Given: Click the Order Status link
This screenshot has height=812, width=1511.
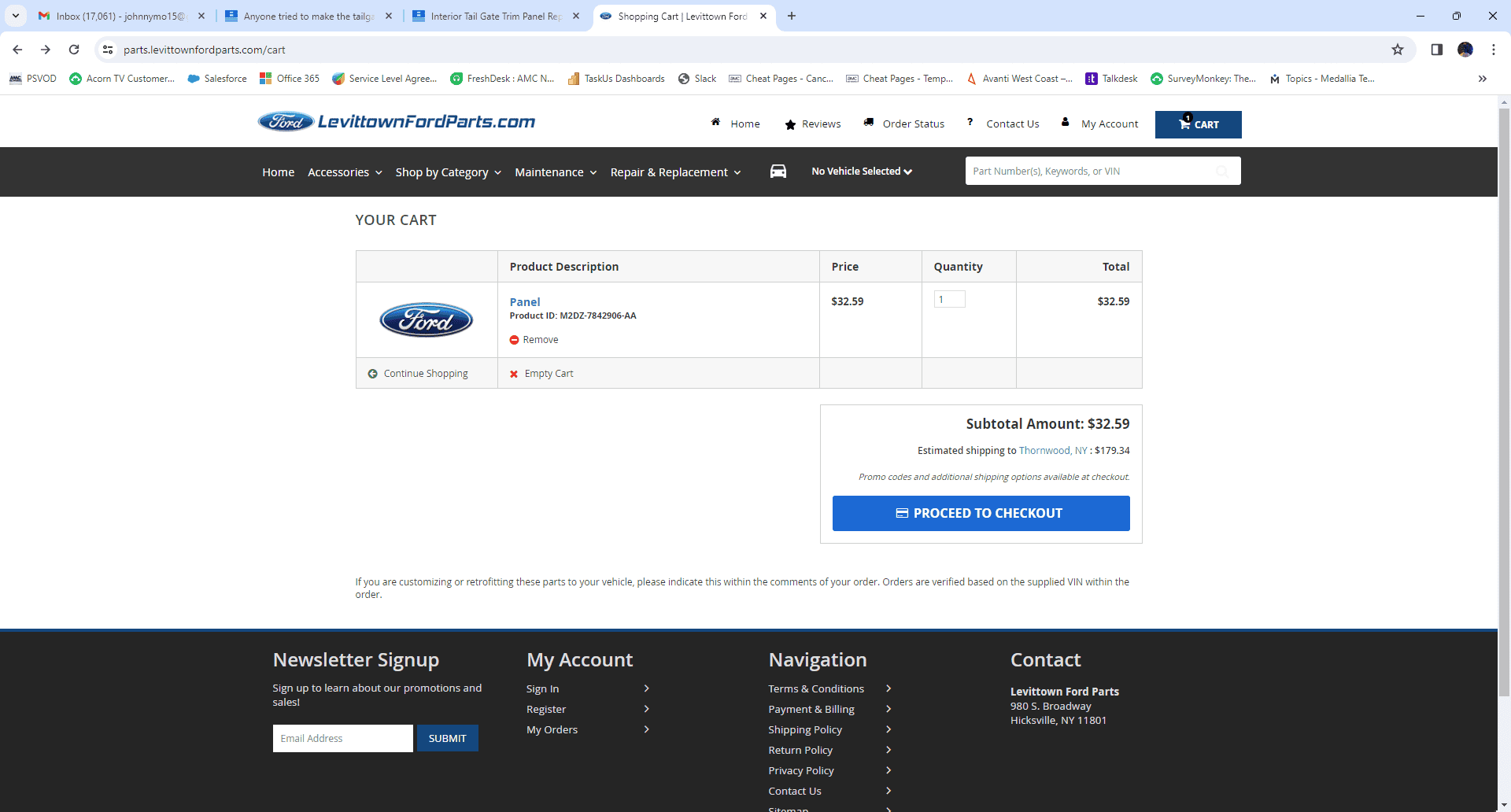Looking at the screenshot, I should [914, 124].
